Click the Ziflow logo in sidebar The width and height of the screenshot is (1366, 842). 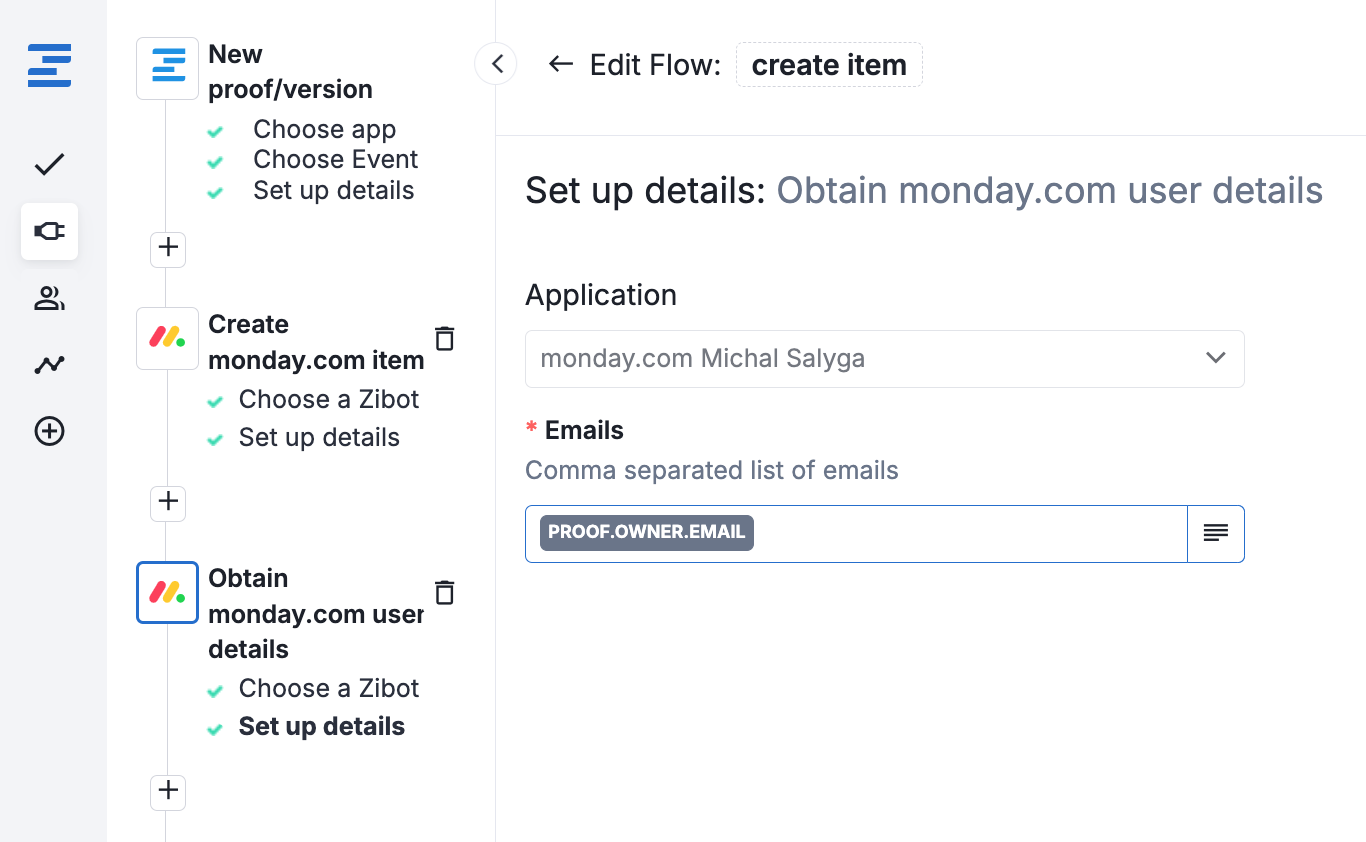[49, 65]
